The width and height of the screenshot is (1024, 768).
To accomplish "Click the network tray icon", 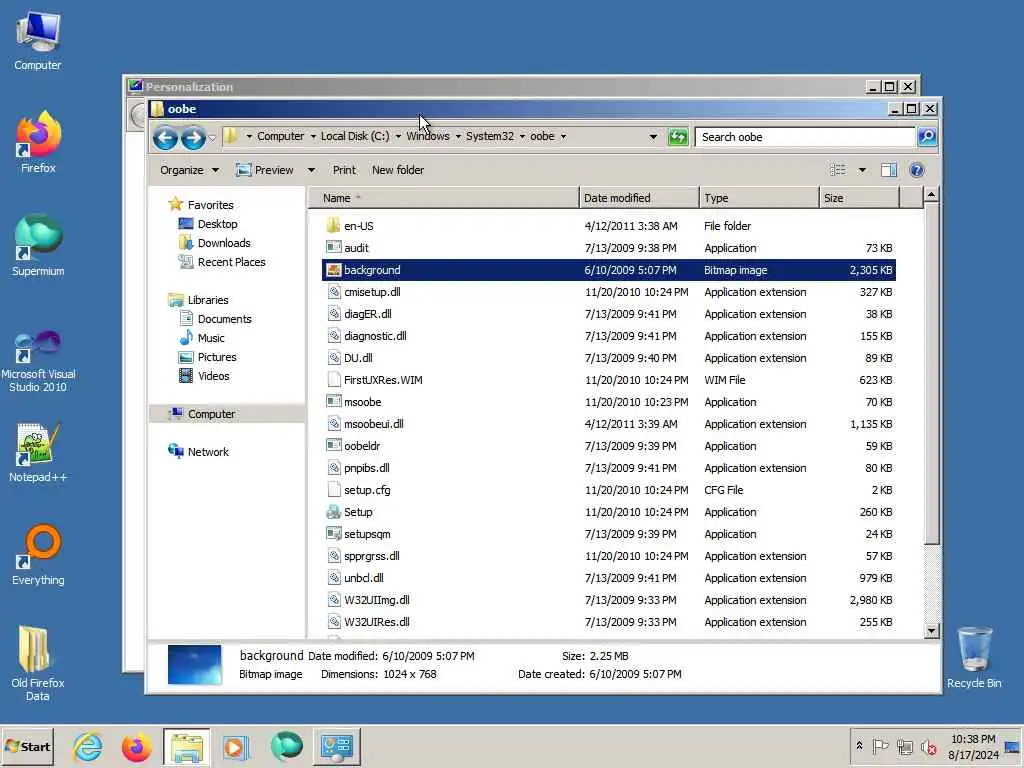I will click(904, 746).
